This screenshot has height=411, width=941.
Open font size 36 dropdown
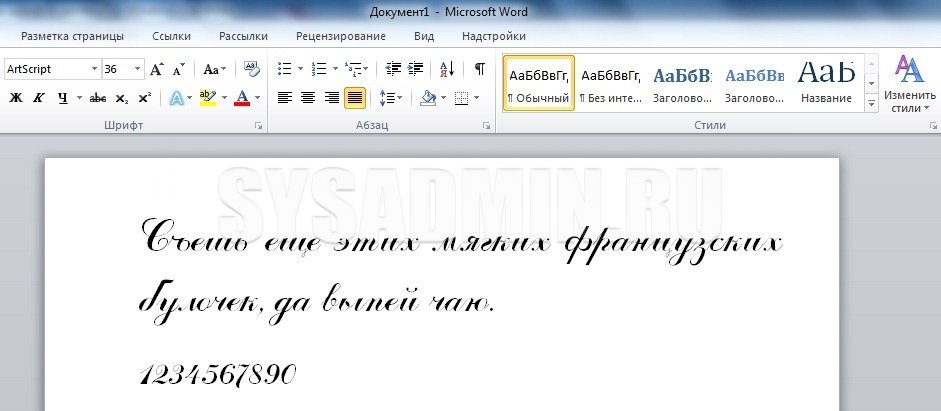(137, 69)
